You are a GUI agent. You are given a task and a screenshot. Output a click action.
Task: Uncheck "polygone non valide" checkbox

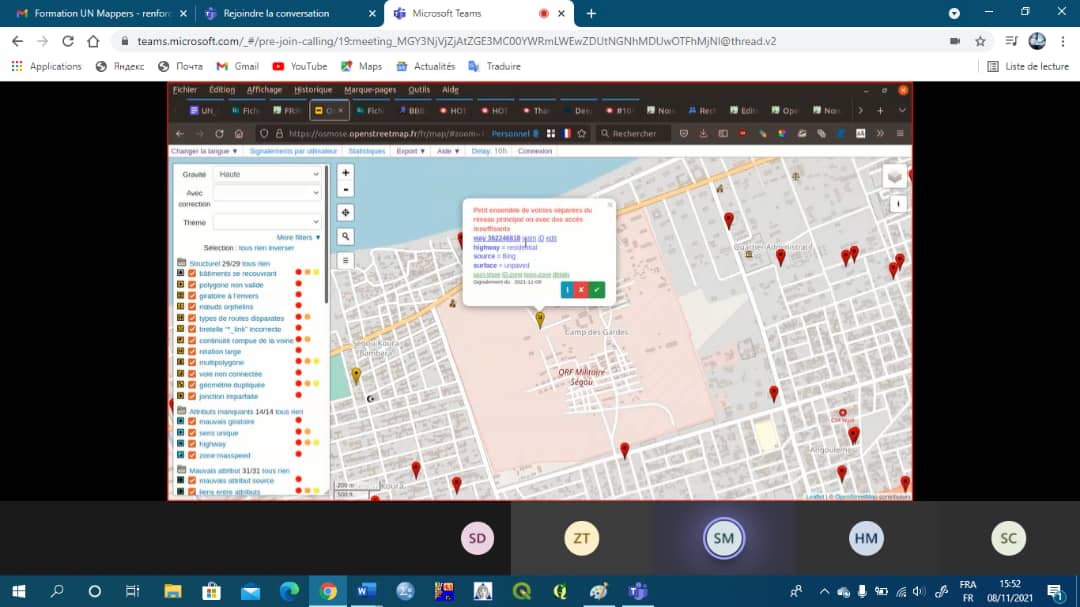pos(192,285)
